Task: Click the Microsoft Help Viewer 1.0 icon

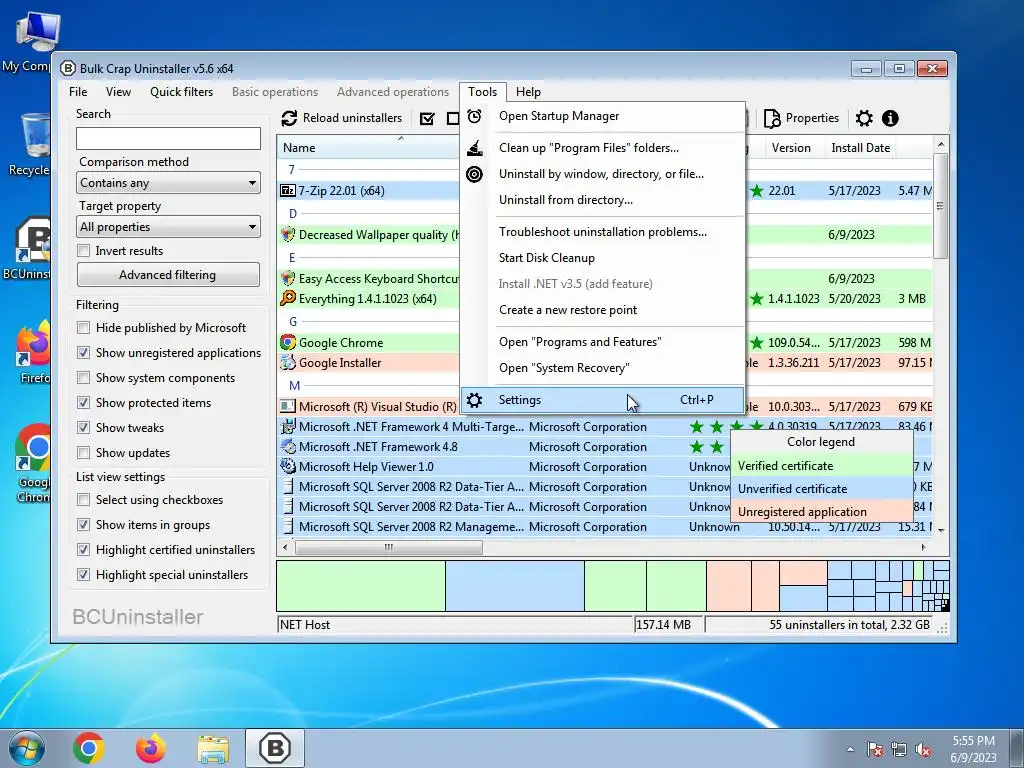Action: (x=287, y=466)
